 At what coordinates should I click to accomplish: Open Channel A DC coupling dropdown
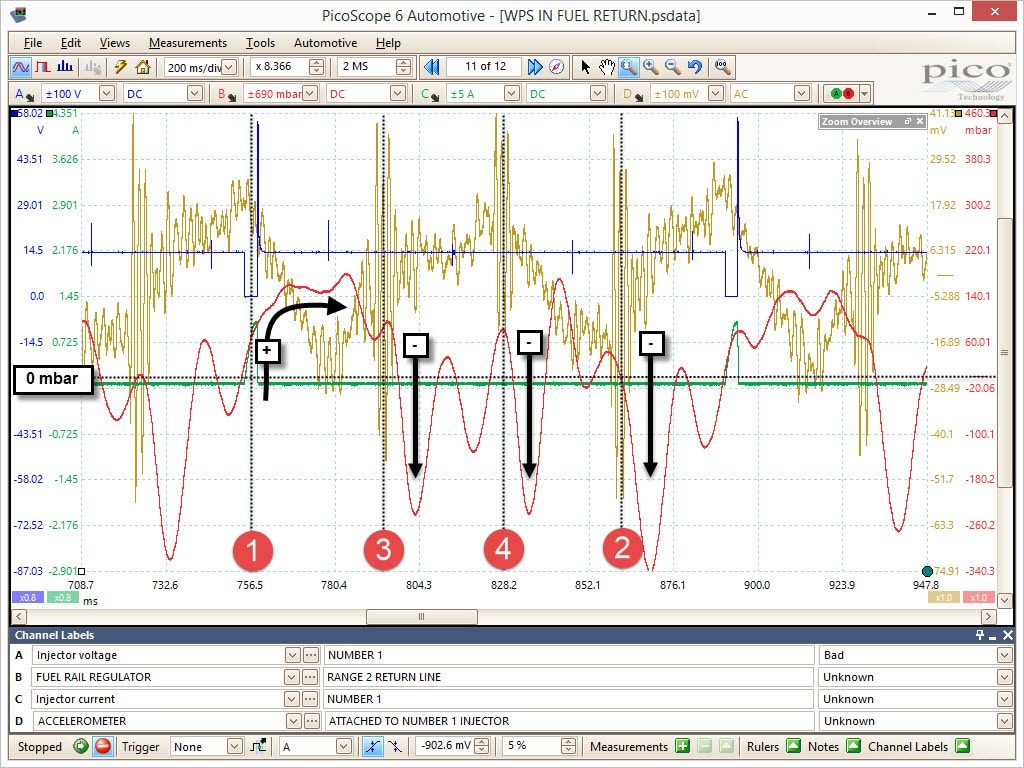[194, 93]
